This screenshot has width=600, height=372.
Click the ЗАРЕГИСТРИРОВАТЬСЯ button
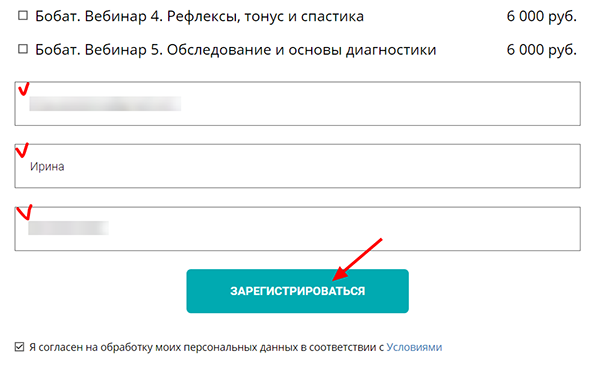(x=297, y=291)
